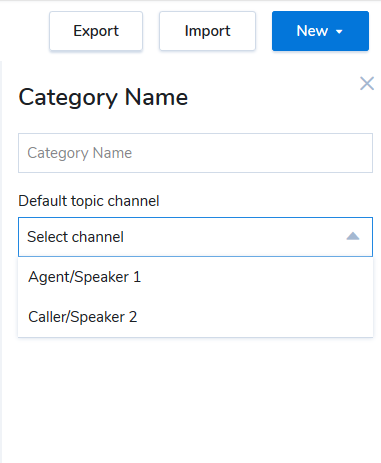Image resolution: width=381 pixels, height=463 pixels.
Task: Focus the Category Name text field
Action: (x=195, y=153)
